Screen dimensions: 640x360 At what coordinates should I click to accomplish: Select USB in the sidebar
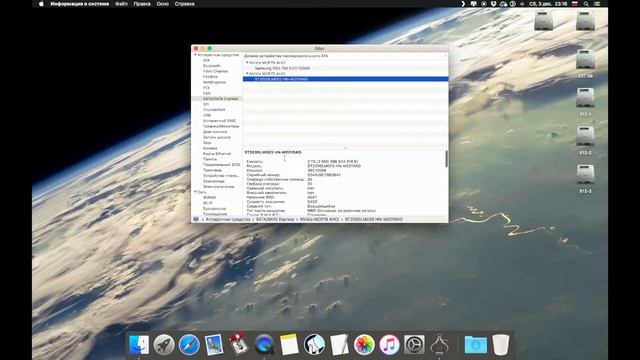click(x=207, y=116)
